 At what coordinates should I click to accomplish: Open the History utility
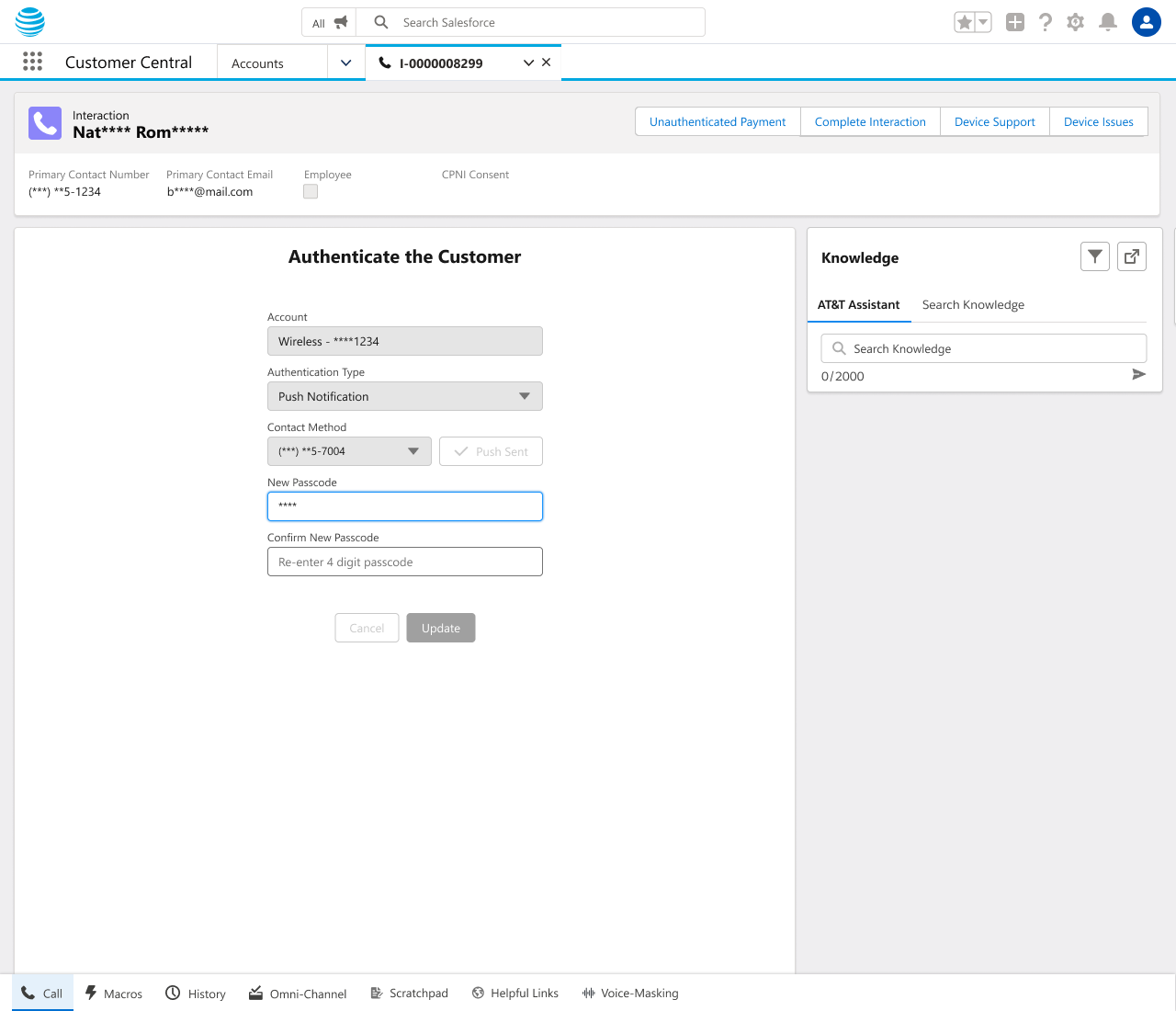(196, 993)
